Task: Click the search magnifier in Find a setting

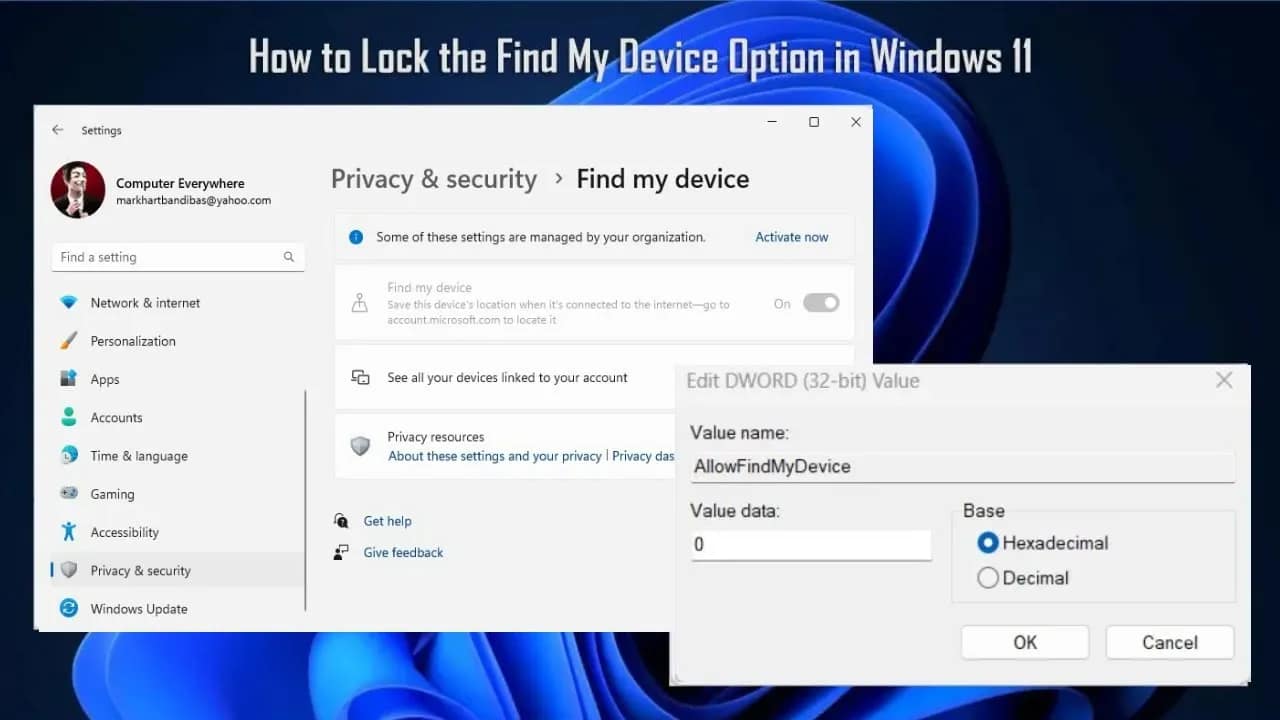Action: pos(288,257)
